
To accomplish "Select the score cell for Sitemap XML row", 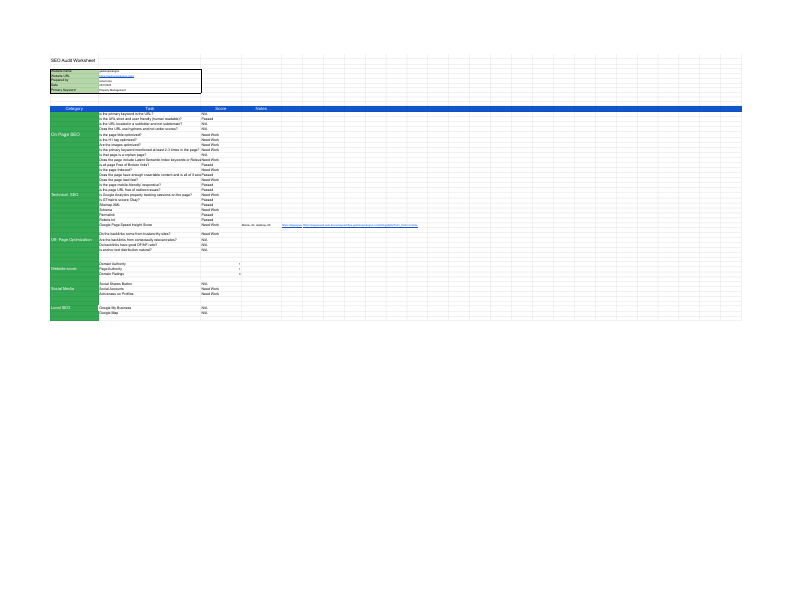I will tap(221, 205).
